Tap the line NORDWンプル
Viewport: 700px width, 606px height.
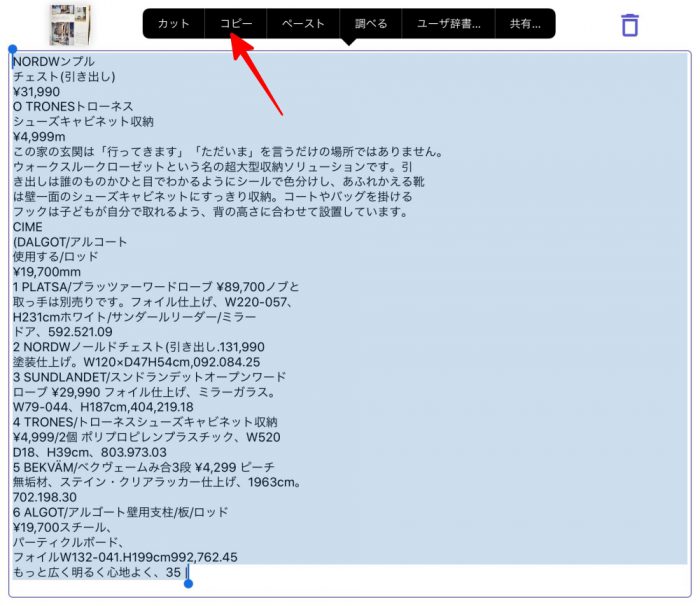[54, 62]
